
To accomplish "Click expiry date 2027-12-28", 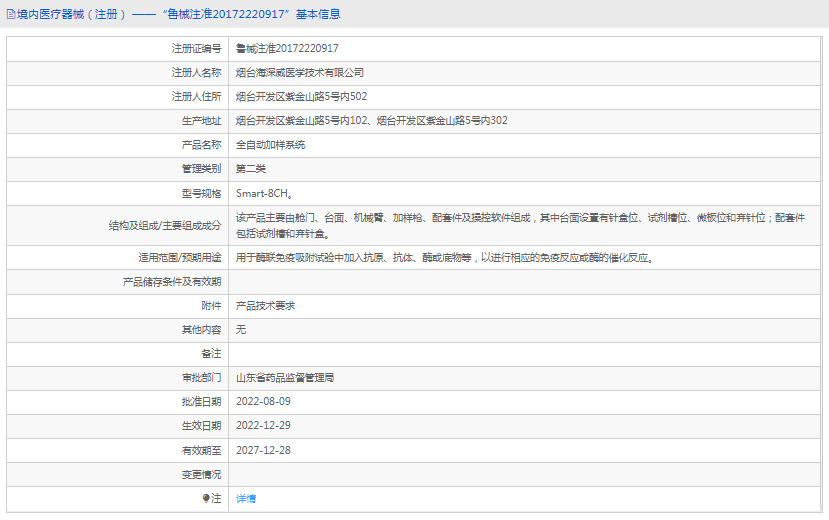I will 263,450.
